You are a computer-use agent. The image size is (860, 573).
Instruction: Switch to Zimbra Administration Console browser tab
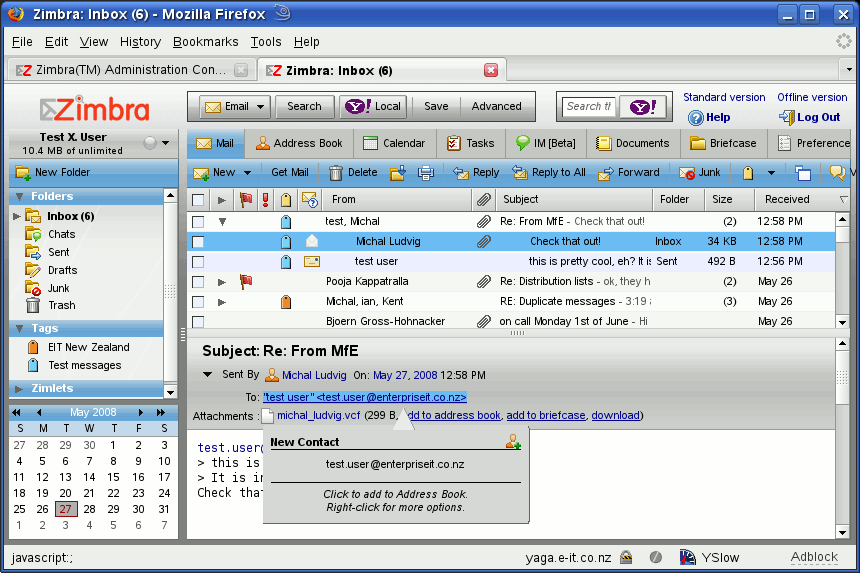pos(131,70)
